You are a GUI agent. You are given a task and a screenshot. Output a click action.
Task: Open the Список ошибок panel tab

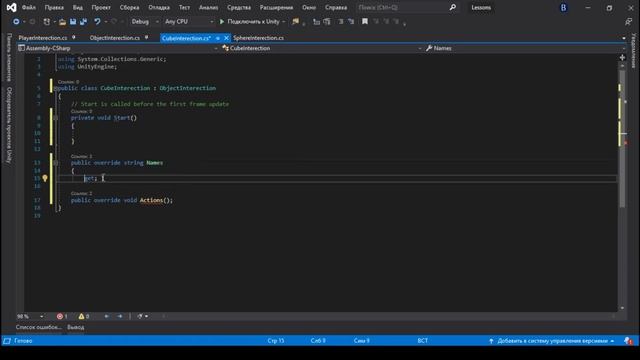(x=38, y=327)
